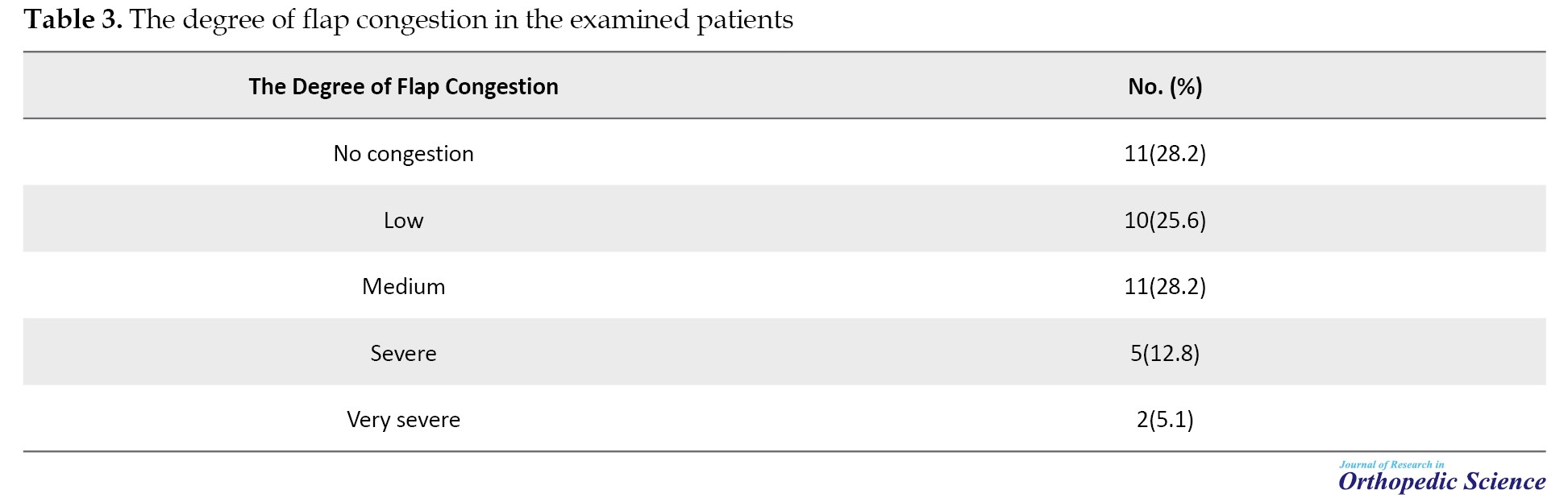Select the Table 3 caption text
The height and width of the screenshot is (498, 1568).
409,19
